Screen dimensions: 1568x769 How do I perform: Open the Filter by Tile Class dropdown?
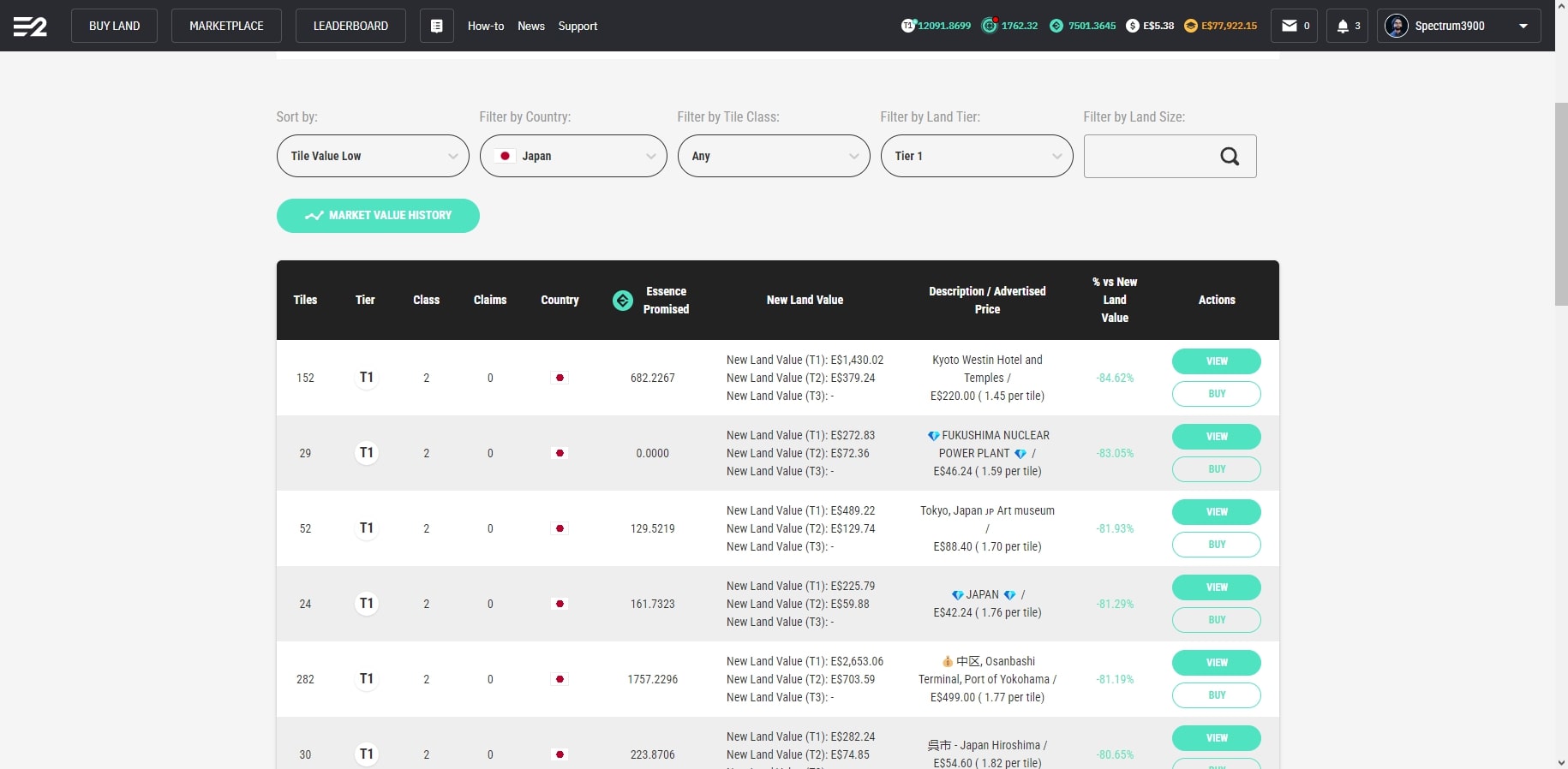coord(773,156)
